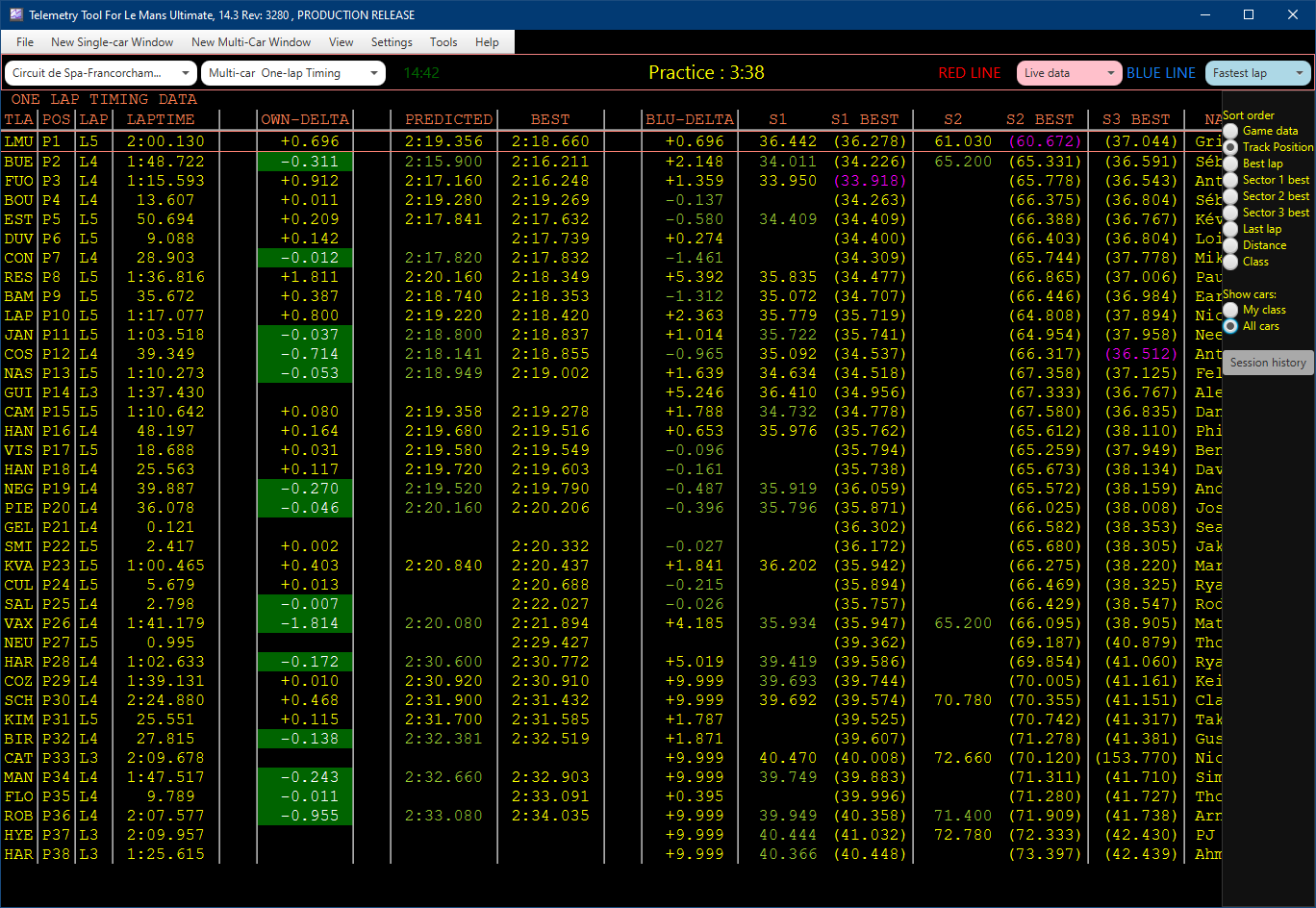
Task: Click the OWN-DELTA column header
Action: [305, 119]
